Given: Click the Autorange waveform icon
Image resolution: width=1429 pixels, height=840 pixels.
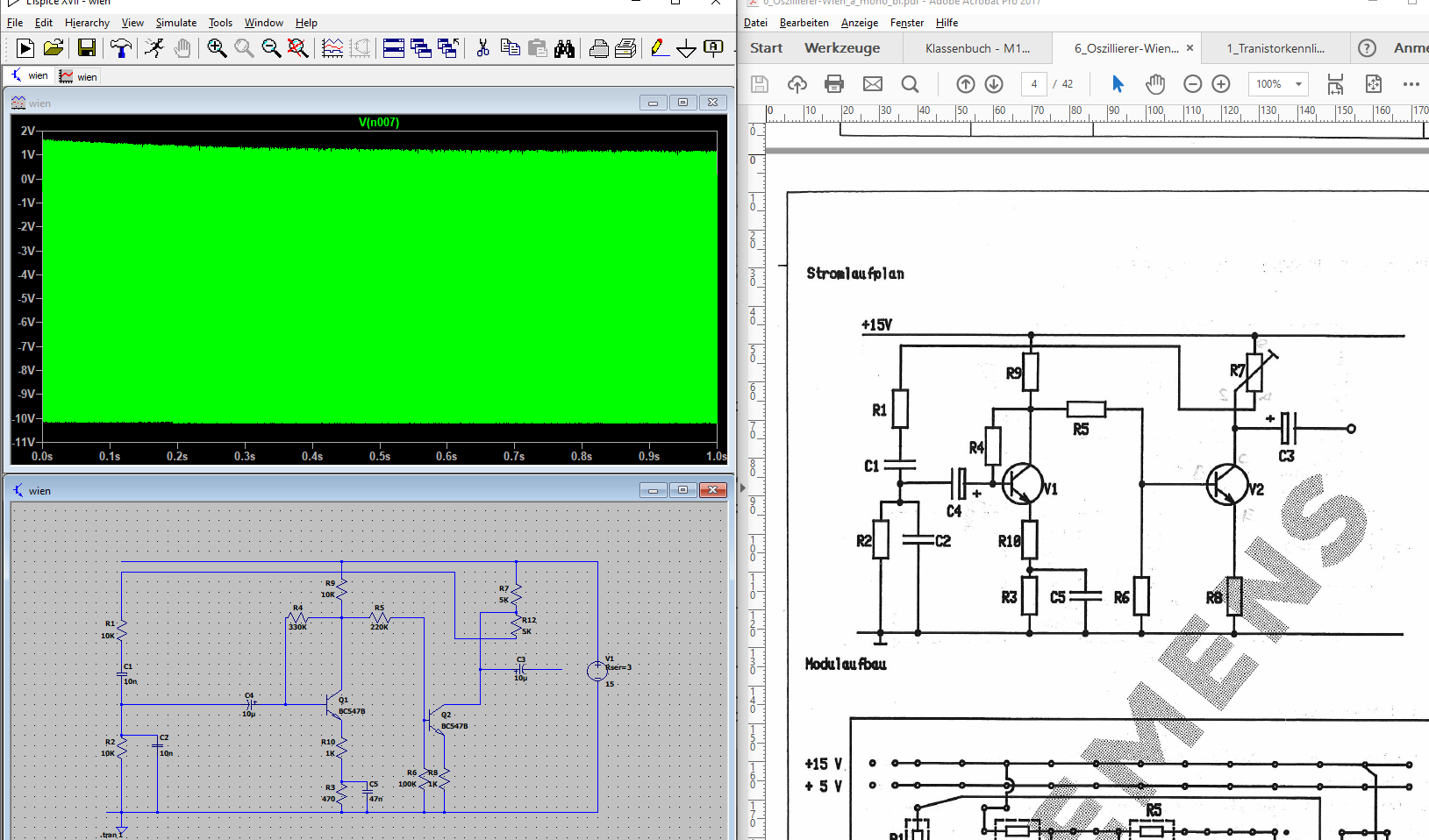Looking at the screenshot, I should 332,48.
